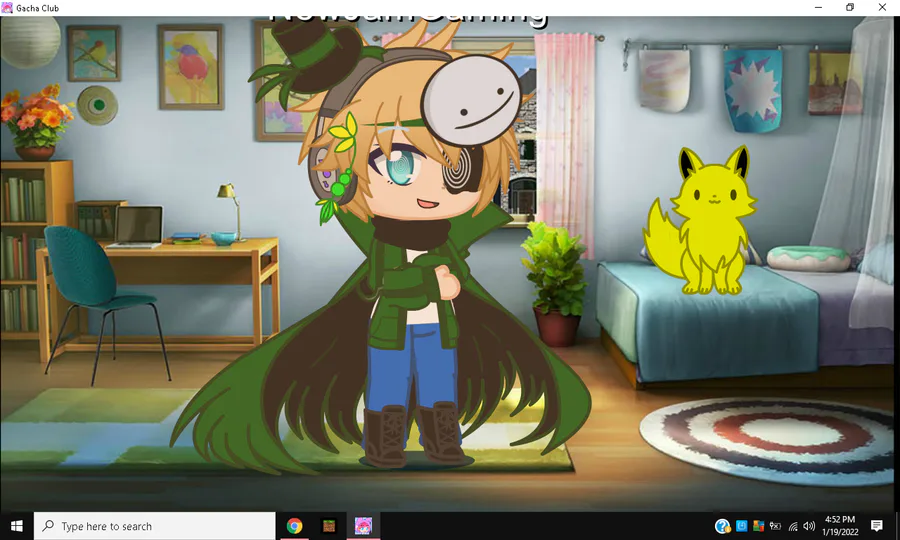Open the volume speaker tray icon
Screen dimensions: 900x540
coord(809,526)
